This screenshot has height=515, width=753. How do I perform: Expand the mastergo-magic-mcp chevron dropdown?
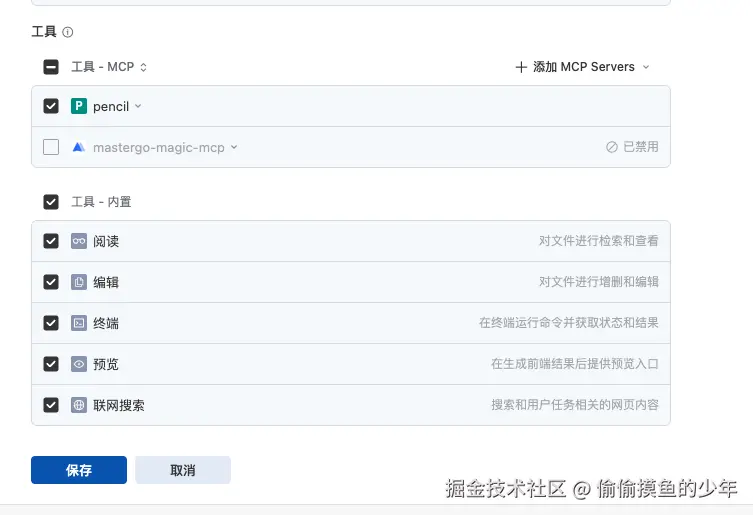click(x=234, y=147)
